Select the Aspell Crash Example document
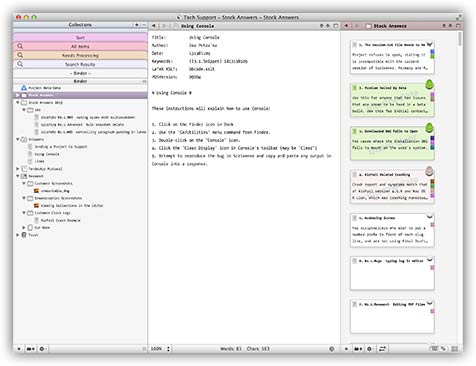476x366 pixels. pyautogui.click(x=60, y=220)
